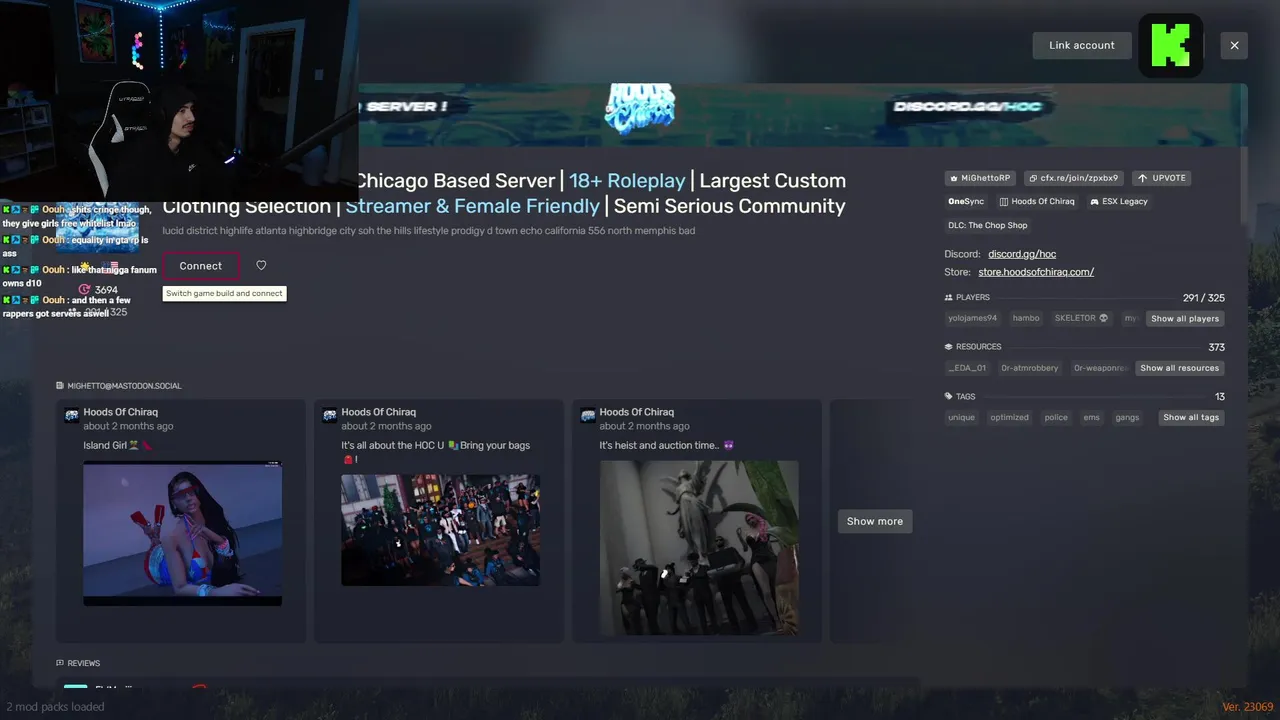Select the unique tag
1280x720 pixels.
click(961, 417)
